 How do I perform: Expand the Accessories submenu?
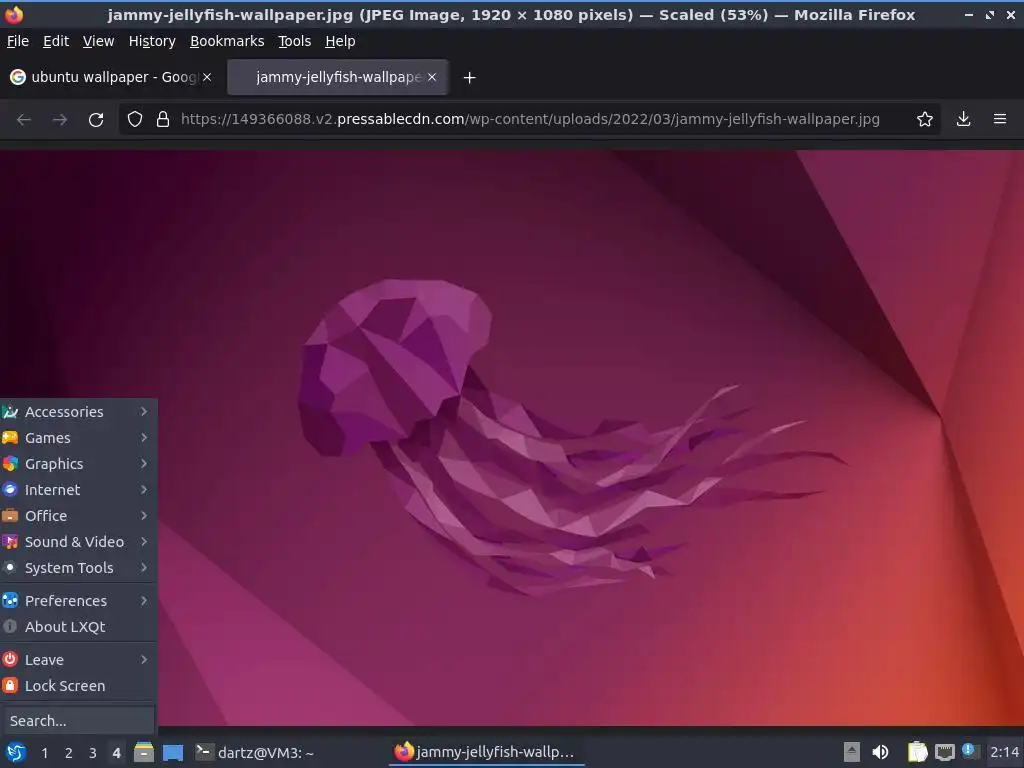[x=78, y=412]
